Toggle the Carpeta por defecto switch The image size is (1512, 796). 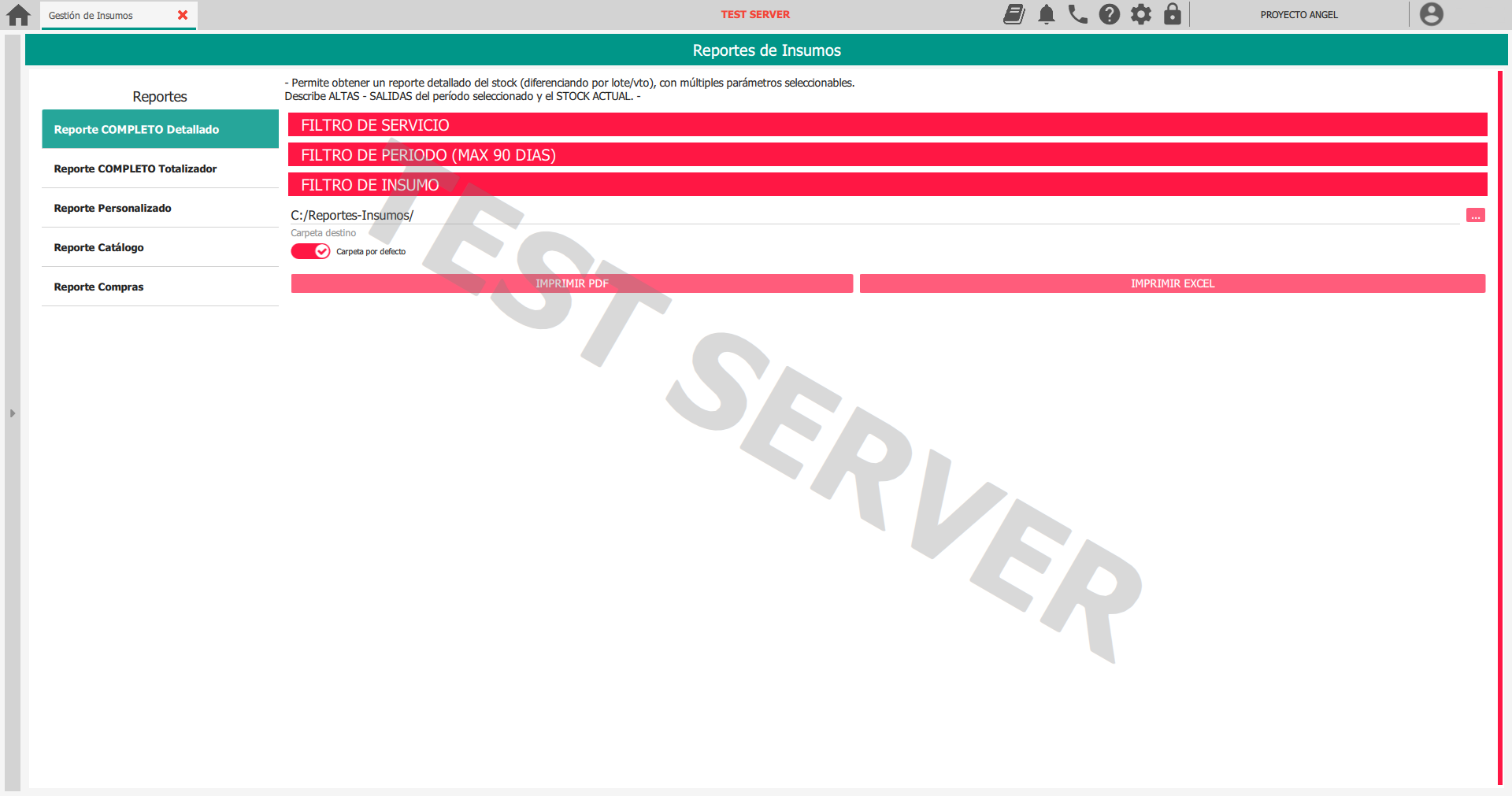310,251
